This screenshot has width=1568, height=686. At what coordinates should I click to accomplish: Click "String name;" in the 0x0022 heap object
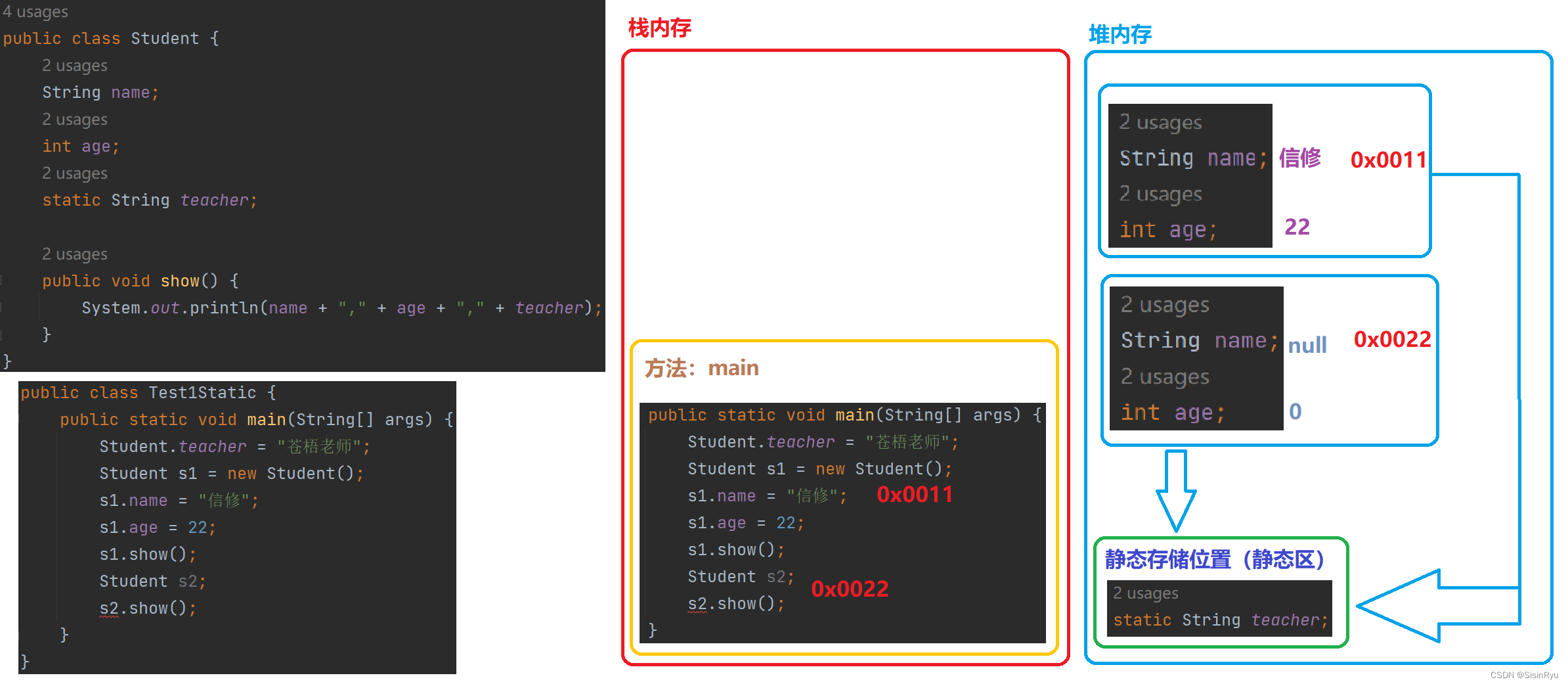click(x=1200, y=340)
